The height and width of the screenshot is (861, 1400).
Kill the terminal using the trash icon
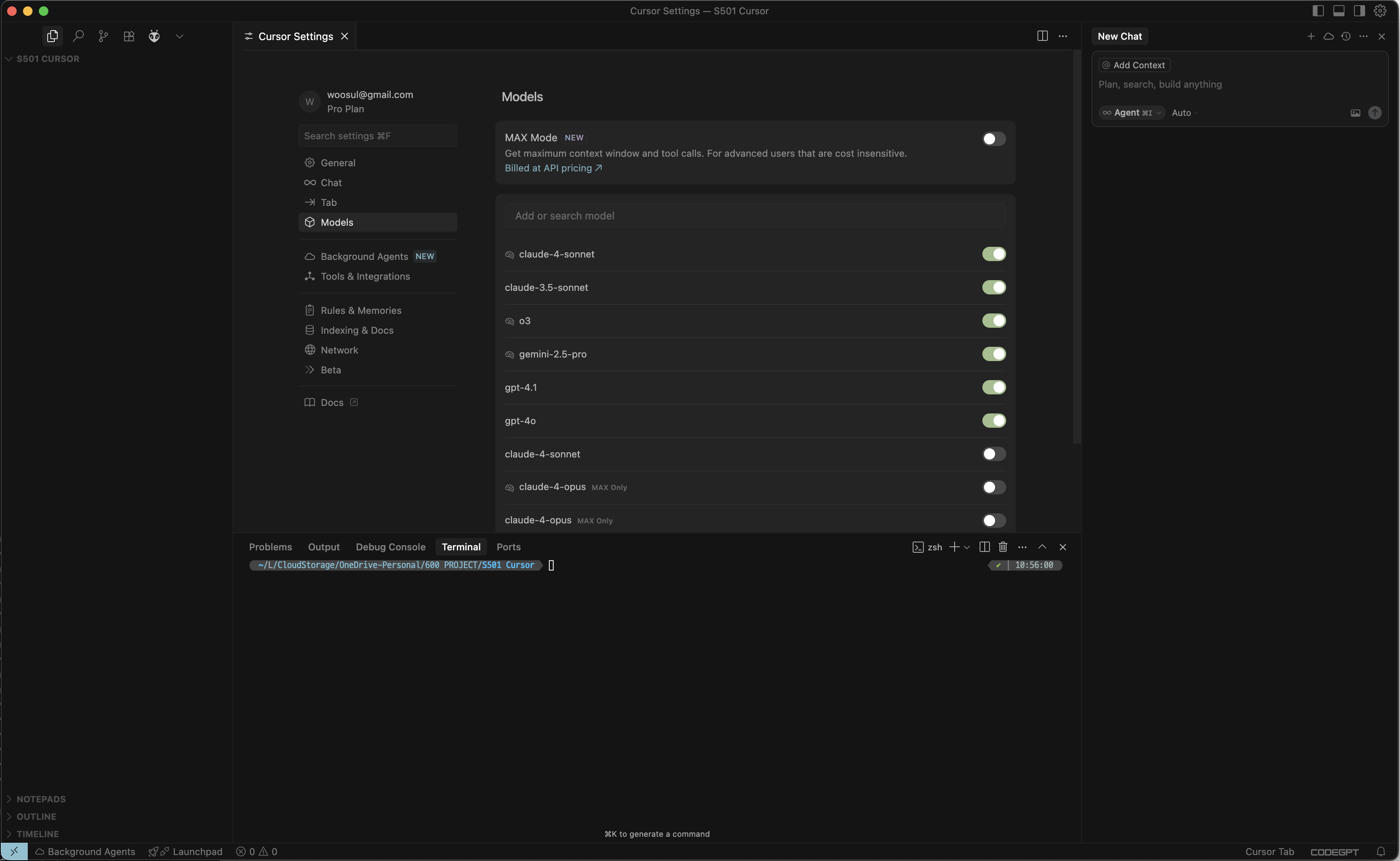pos(1003,547)
